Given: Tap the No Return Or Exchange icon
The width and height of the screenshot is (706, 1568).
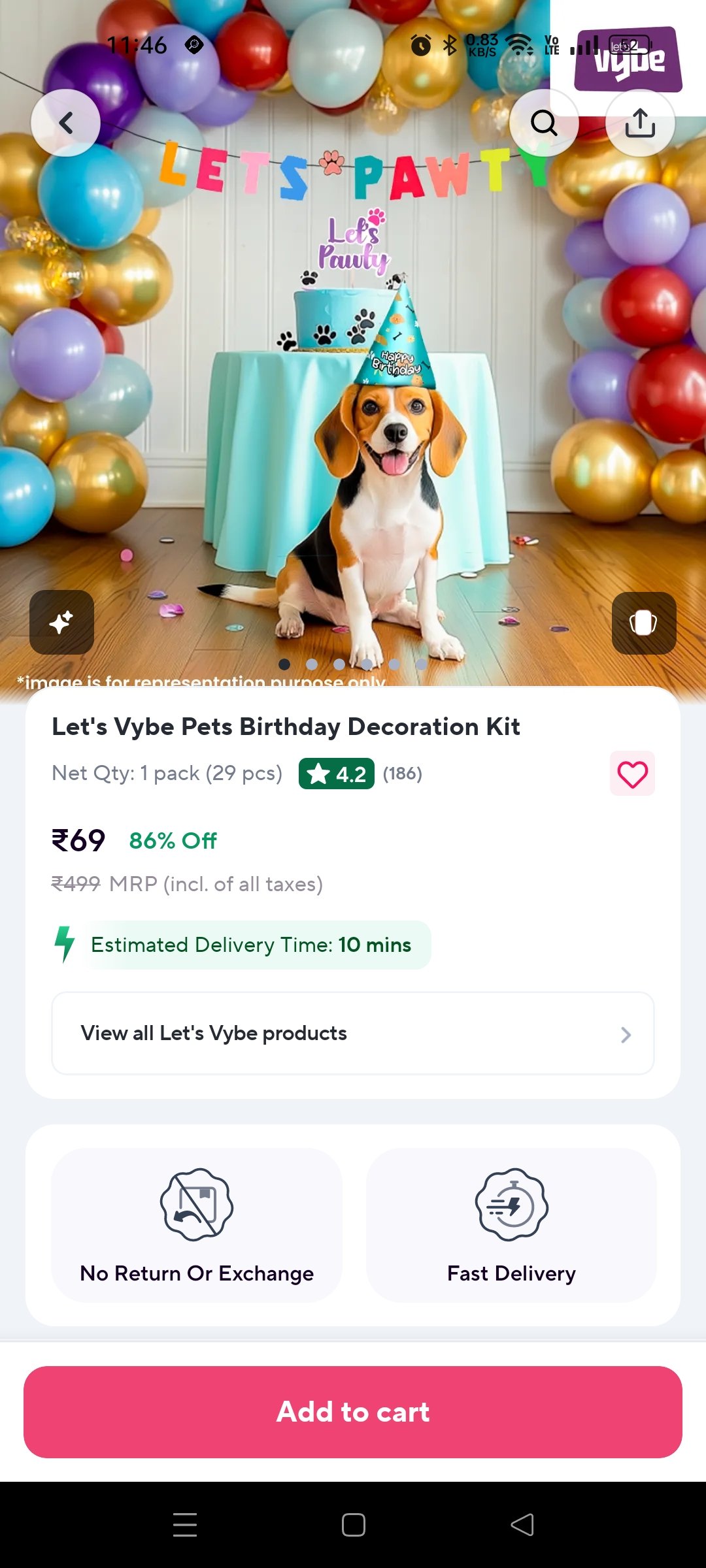Looking at the screenshot, I should 197,1204.
